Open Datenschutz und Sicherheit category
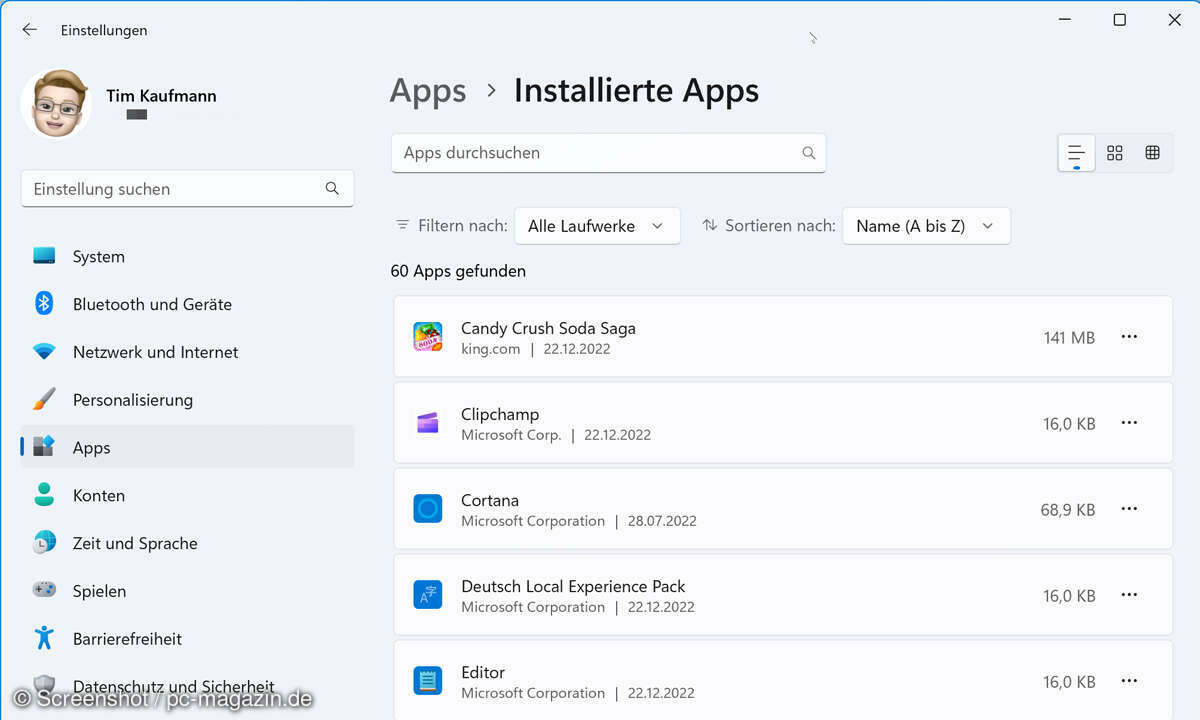The image size is (1200, 720). click(187, 686)
